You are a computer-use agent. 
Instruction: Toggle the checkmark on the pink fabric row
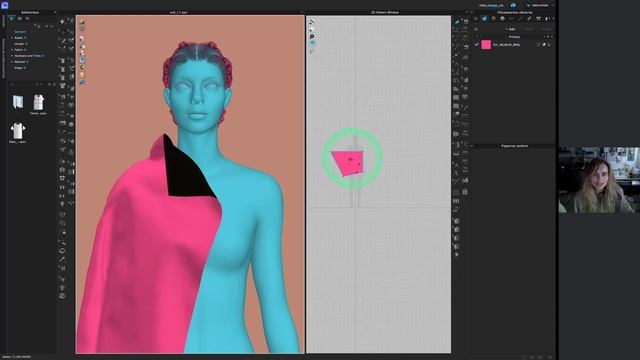pos(476,44)
